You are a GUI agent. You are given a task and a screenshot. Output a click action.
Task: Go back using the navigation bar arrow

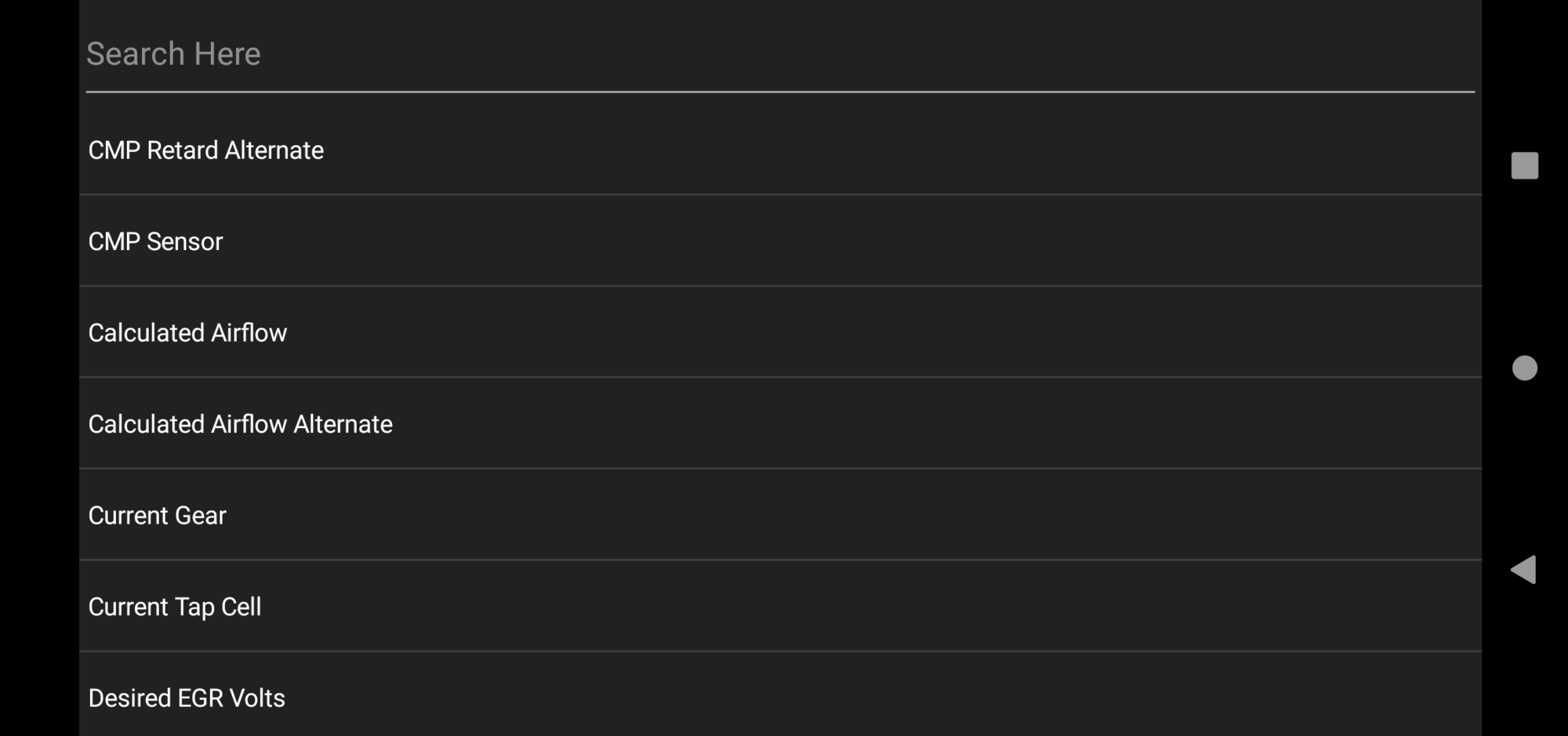(1523, 570)
